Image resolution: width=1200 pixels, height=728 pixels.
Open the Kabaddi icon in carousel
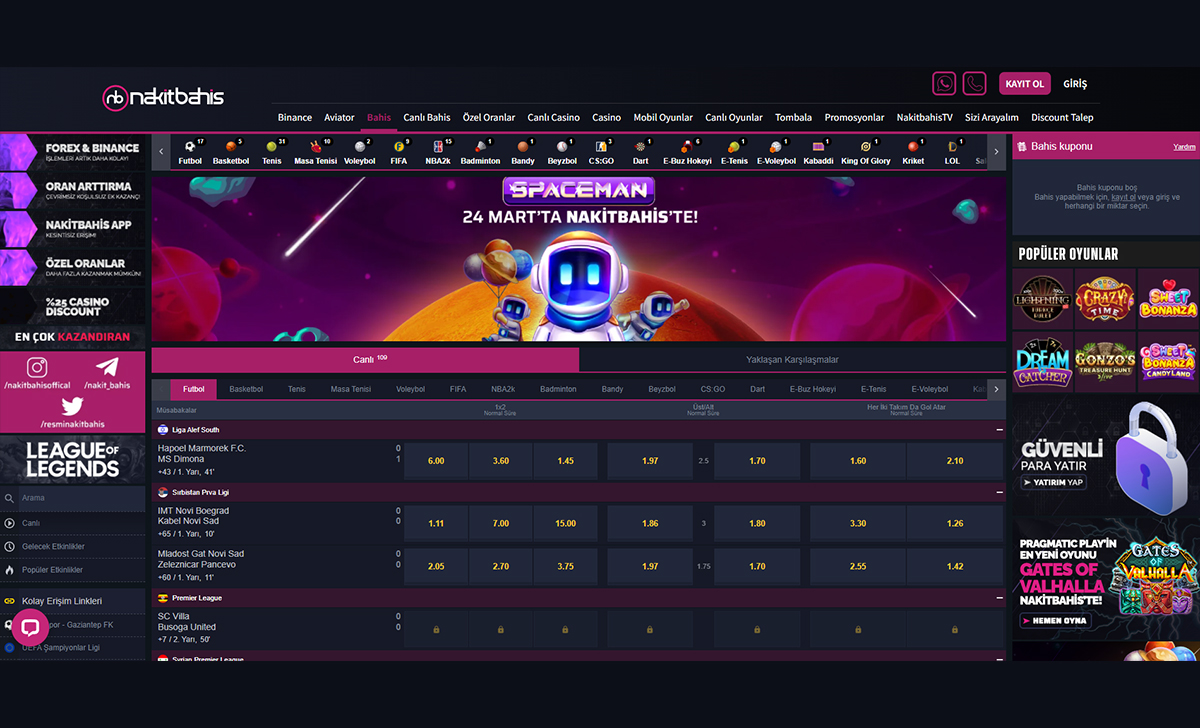point(818,152)
